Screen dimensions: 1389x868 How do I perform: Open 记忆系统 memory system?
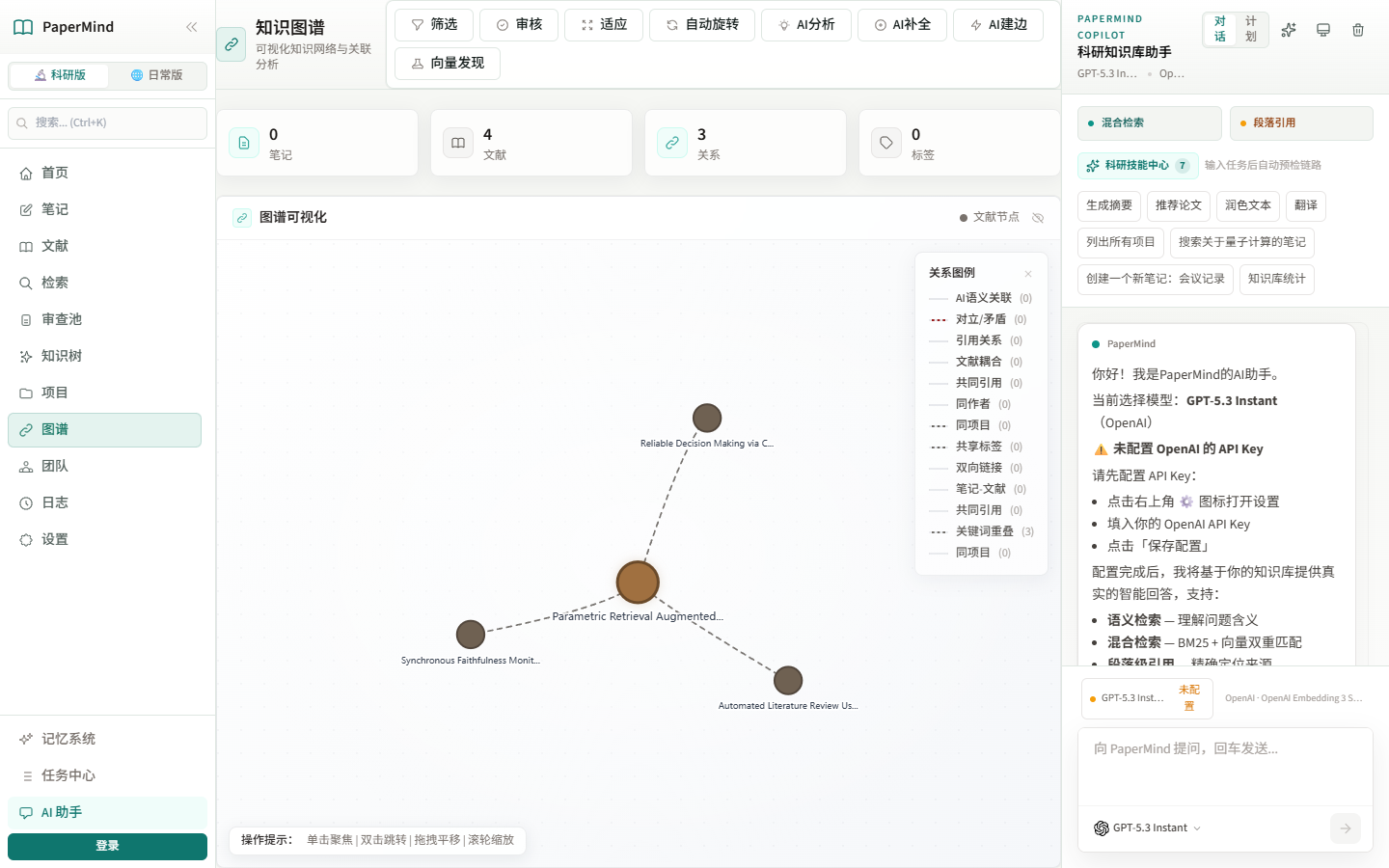(x=107, y=739)
